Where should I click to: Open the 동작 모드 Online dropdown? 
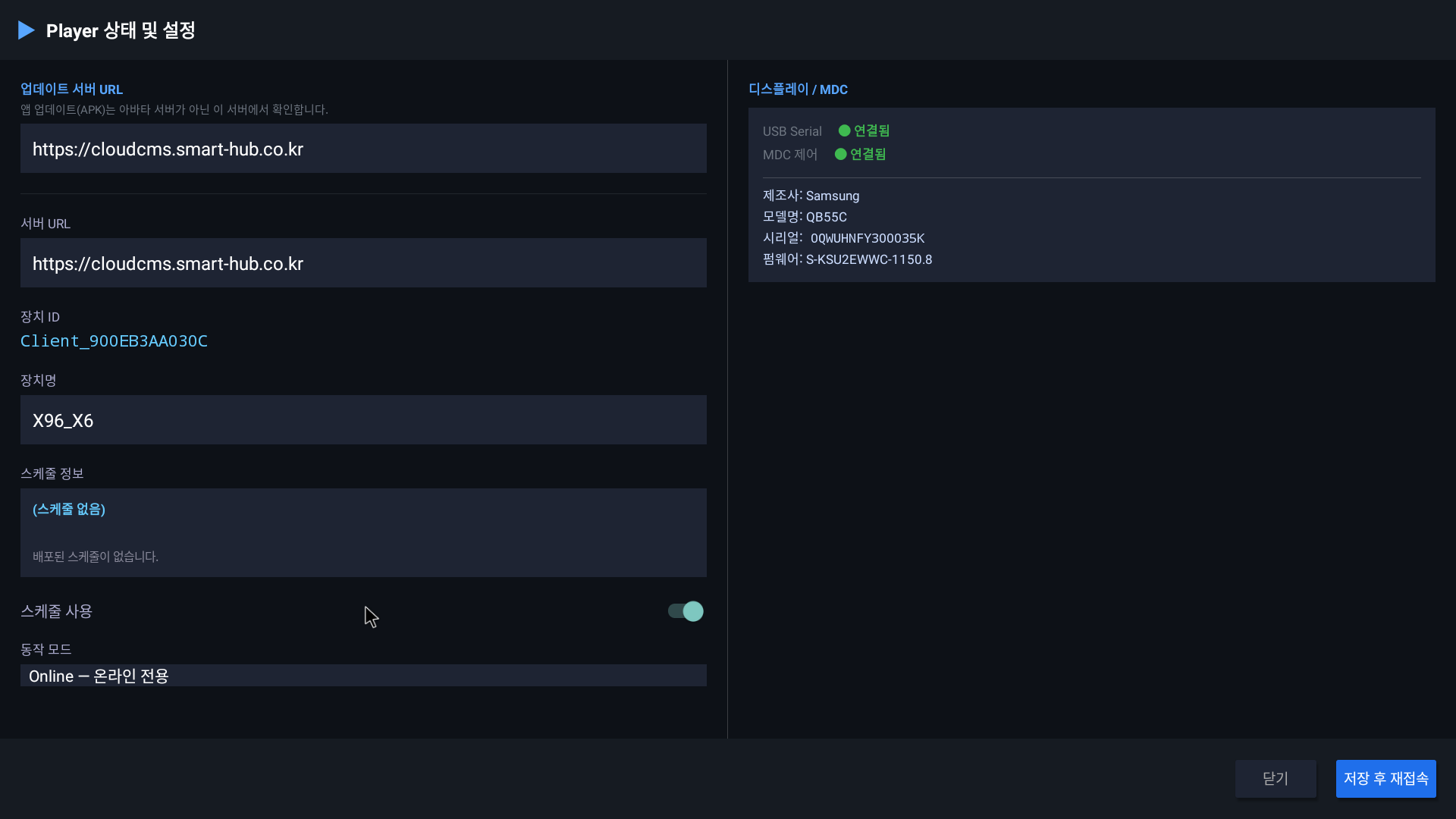pos(363,676)
